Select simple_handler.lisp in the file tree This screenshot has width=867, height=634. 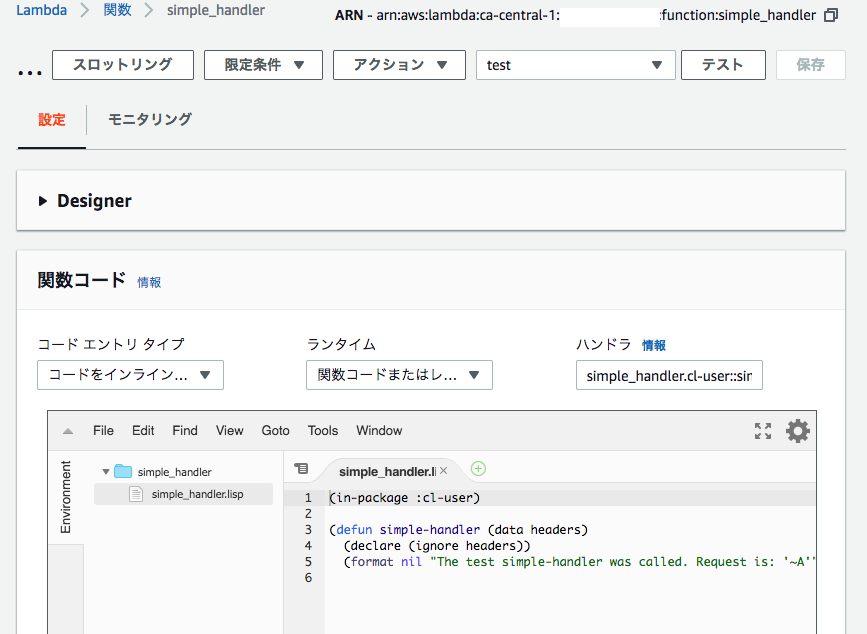[x=184, y=494]
